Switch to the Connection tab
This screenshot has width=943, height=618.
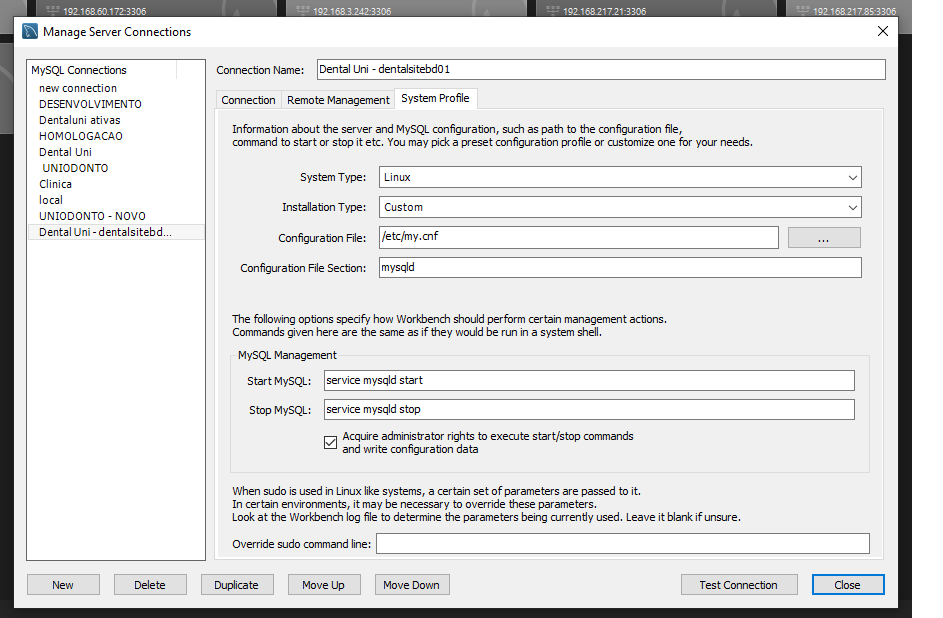(x=248, y=100)
